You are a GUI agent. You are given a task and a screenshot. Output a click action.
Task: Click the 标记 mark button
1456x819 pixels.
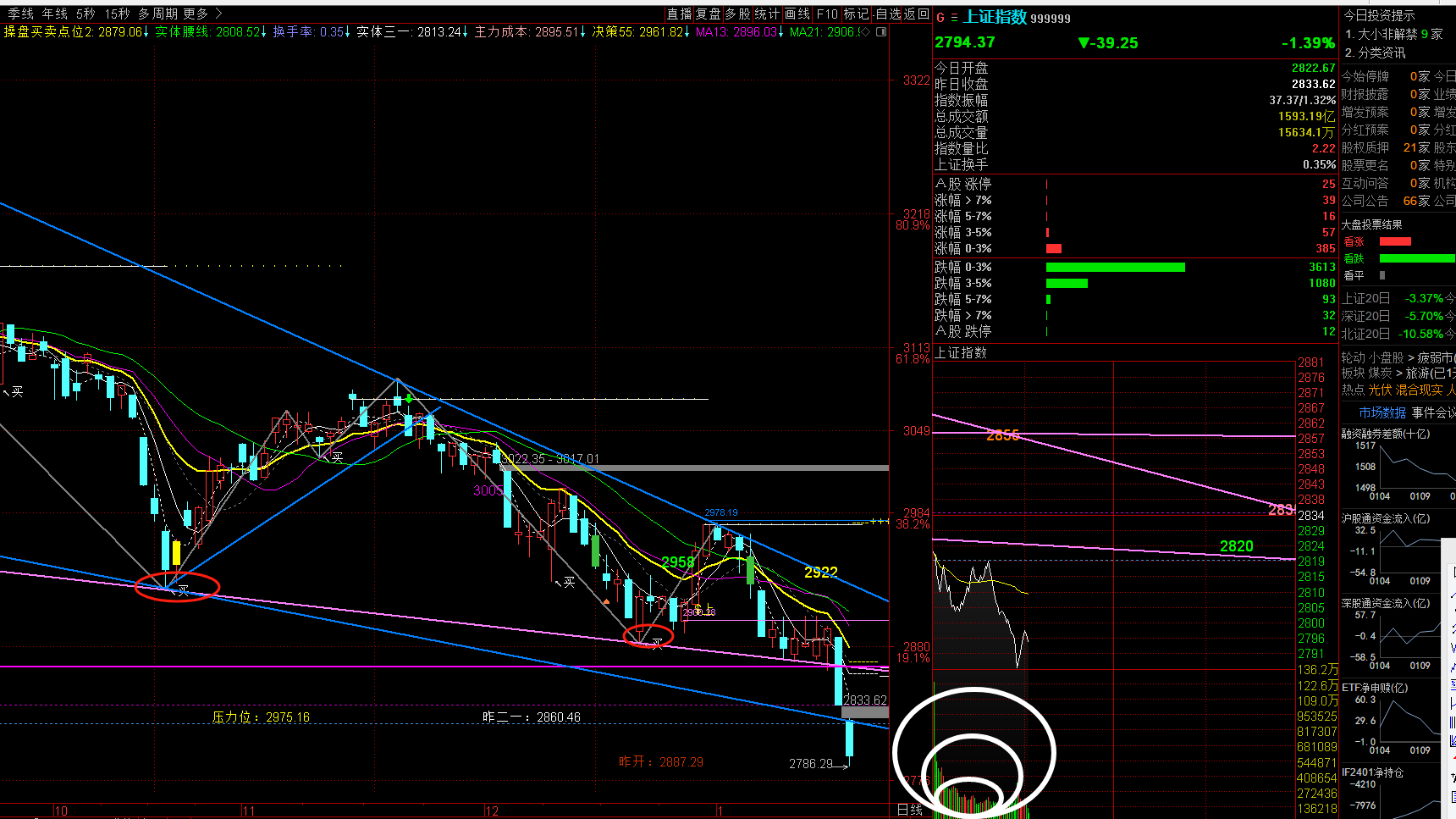(x=857, y=14)
